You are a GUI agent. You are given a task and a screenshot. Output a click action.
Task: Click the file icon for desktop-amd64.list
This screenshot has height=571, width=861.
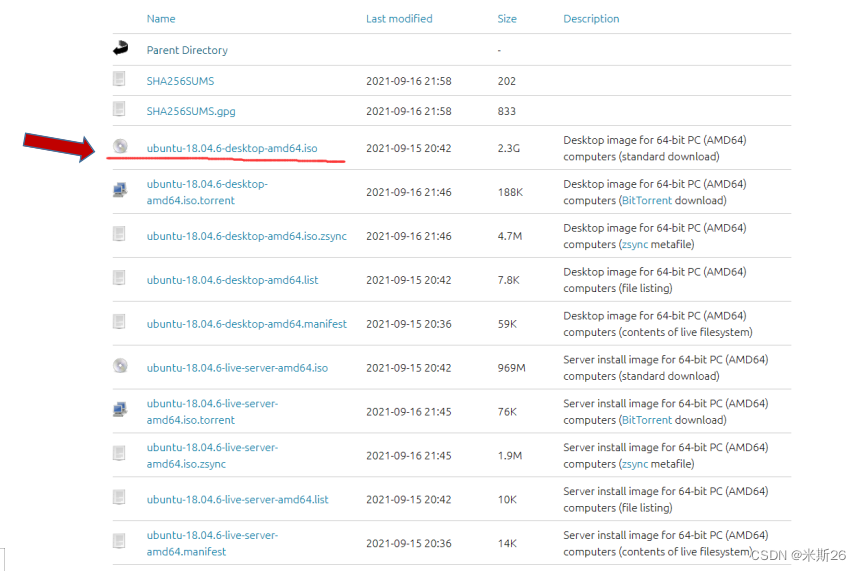click(x=119, y=278)
